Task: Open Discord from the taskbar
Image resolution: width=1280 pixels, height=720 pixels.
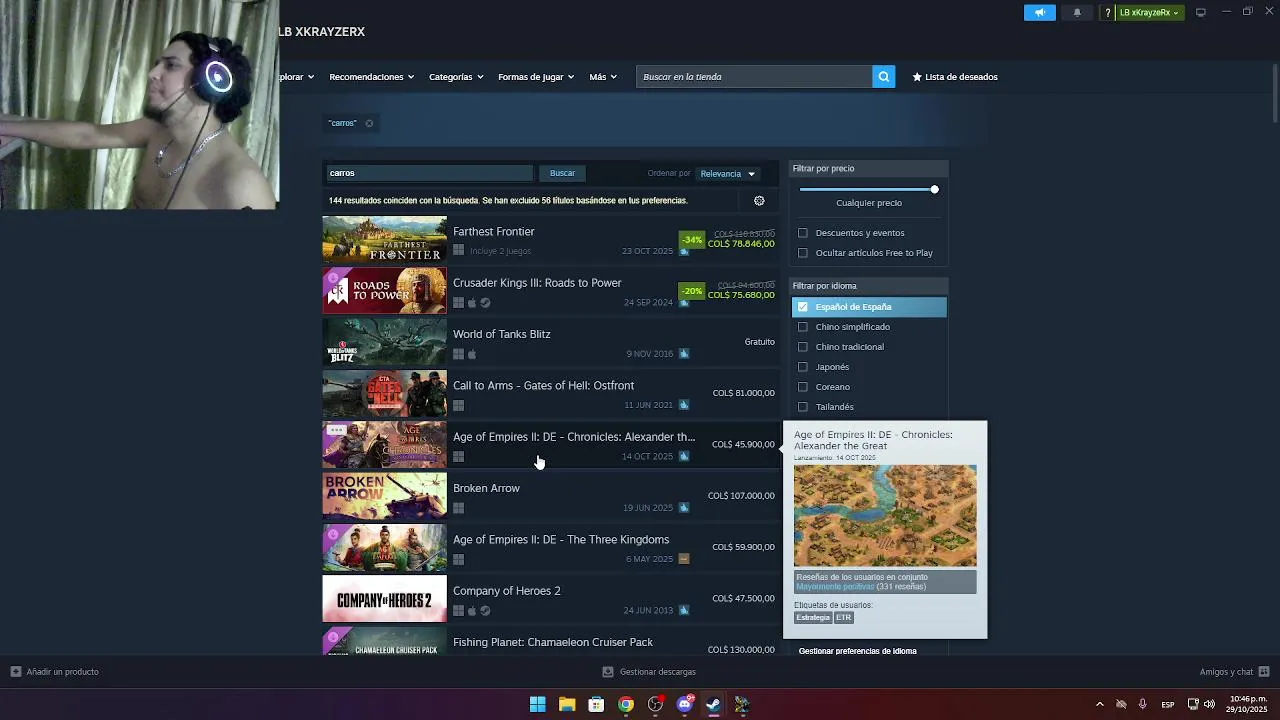Action: click(x=685, y=704)
